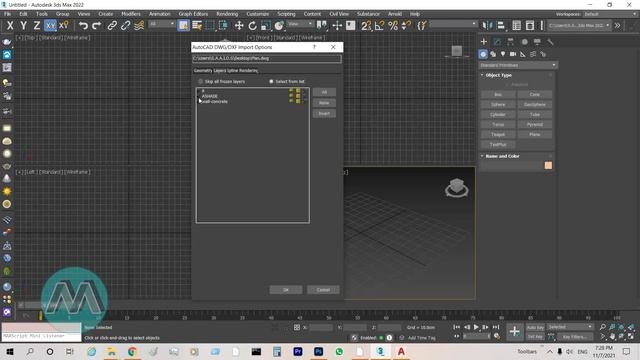The width and height of the screenshot is (640, 360).
Task: Toggle the X axis constraint
Action: click(10, 26)
